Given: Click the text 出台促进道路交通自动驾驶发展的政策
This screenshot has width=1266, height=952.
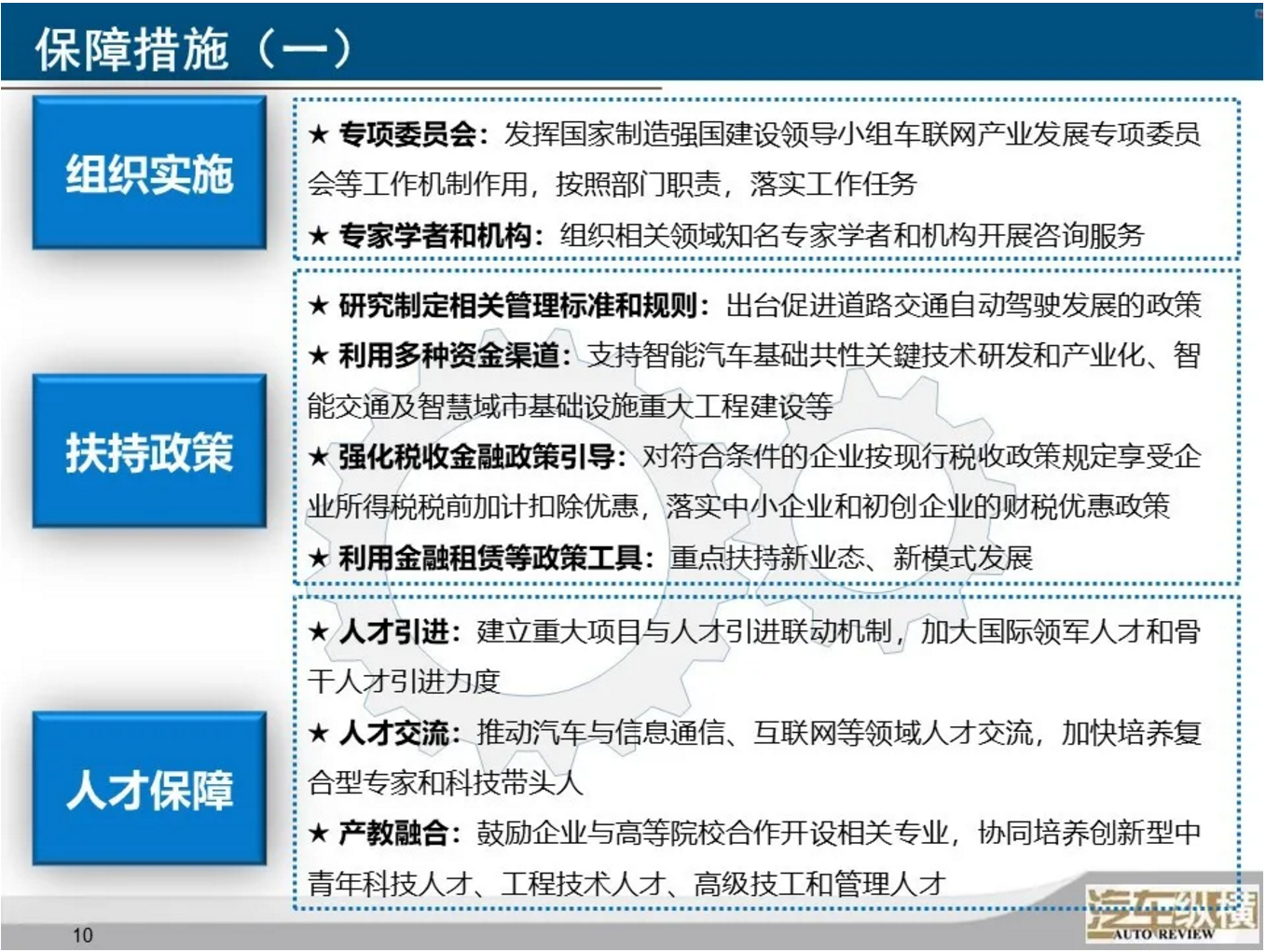Looking at the screenshot, I should coord(964,305).
